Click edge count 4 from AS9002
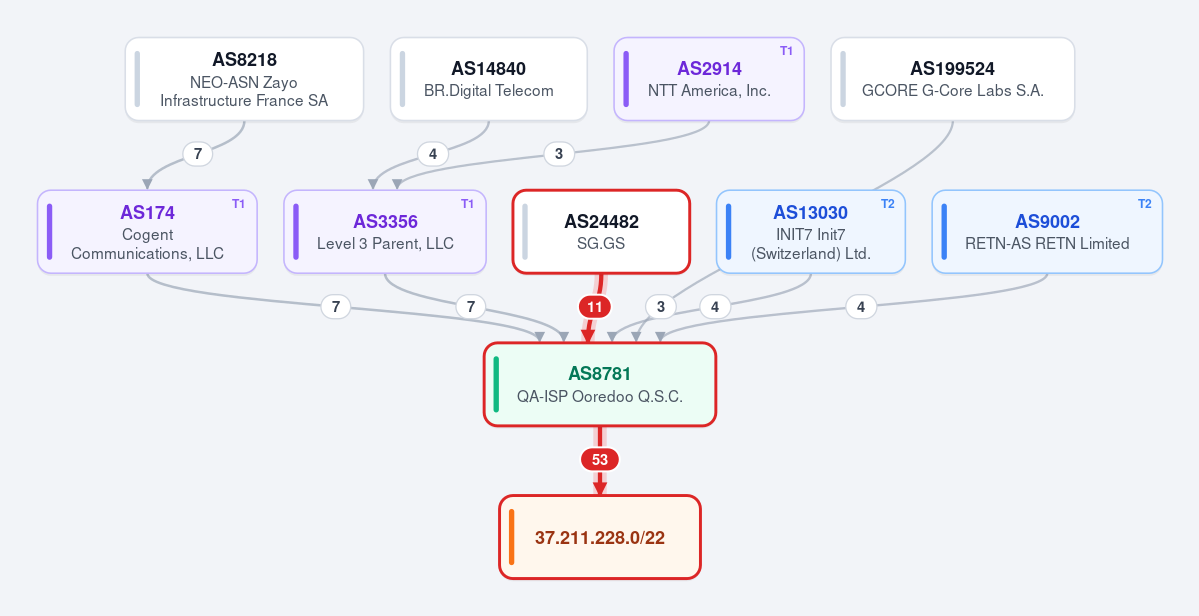 (861, 307)
